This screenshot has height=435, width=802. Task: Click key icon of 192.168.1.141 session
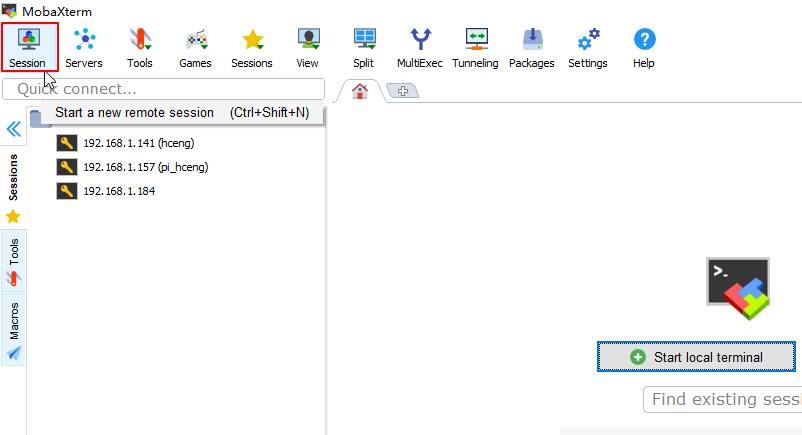point(66,143)
